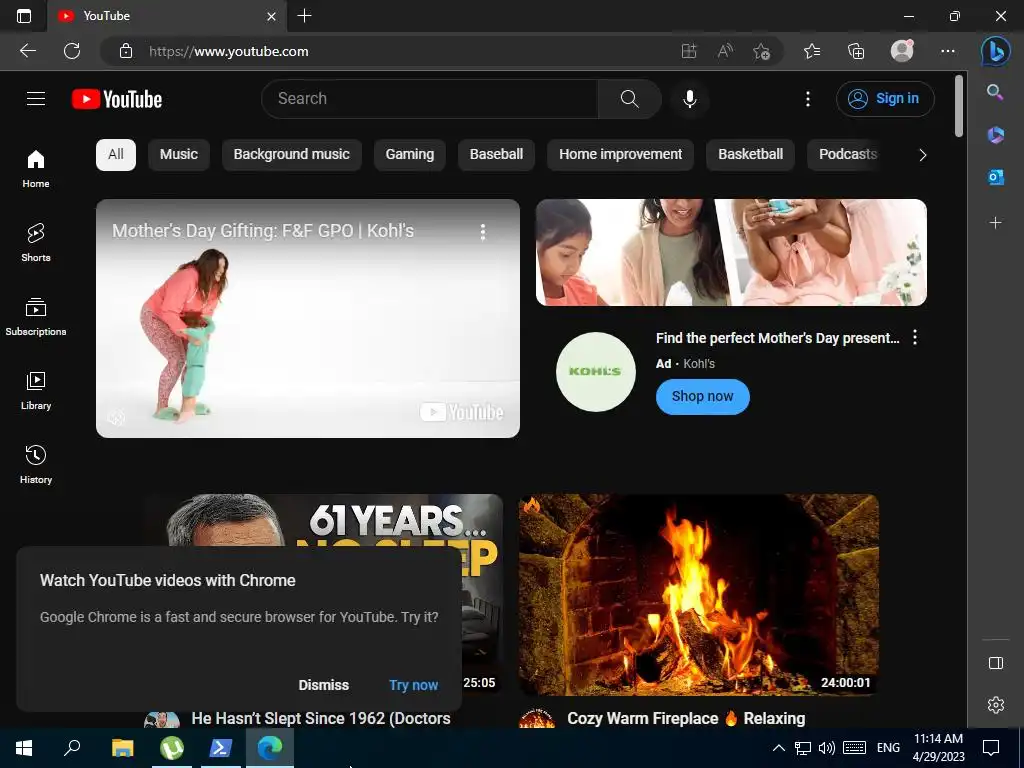
Task: Open Bing chat sidebar button
Action: pos(996,51)
